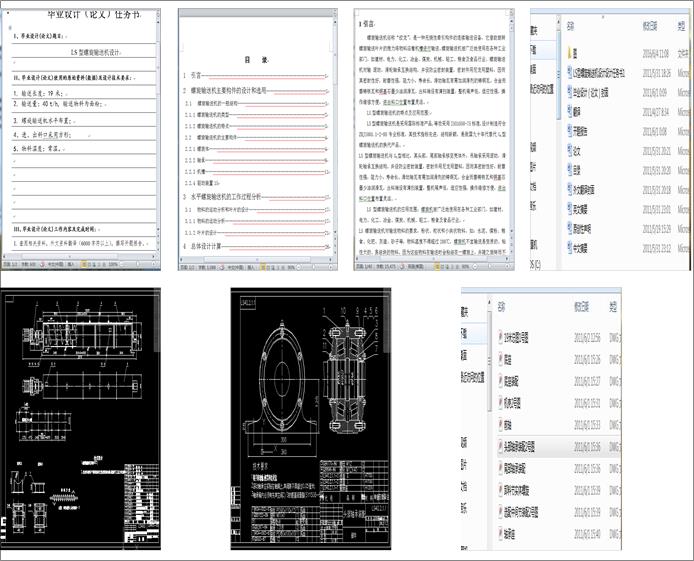Click the 目录 heading in the contents document
Image resolution: width=694 pixels, height=561 pixels.
point(256,60)
